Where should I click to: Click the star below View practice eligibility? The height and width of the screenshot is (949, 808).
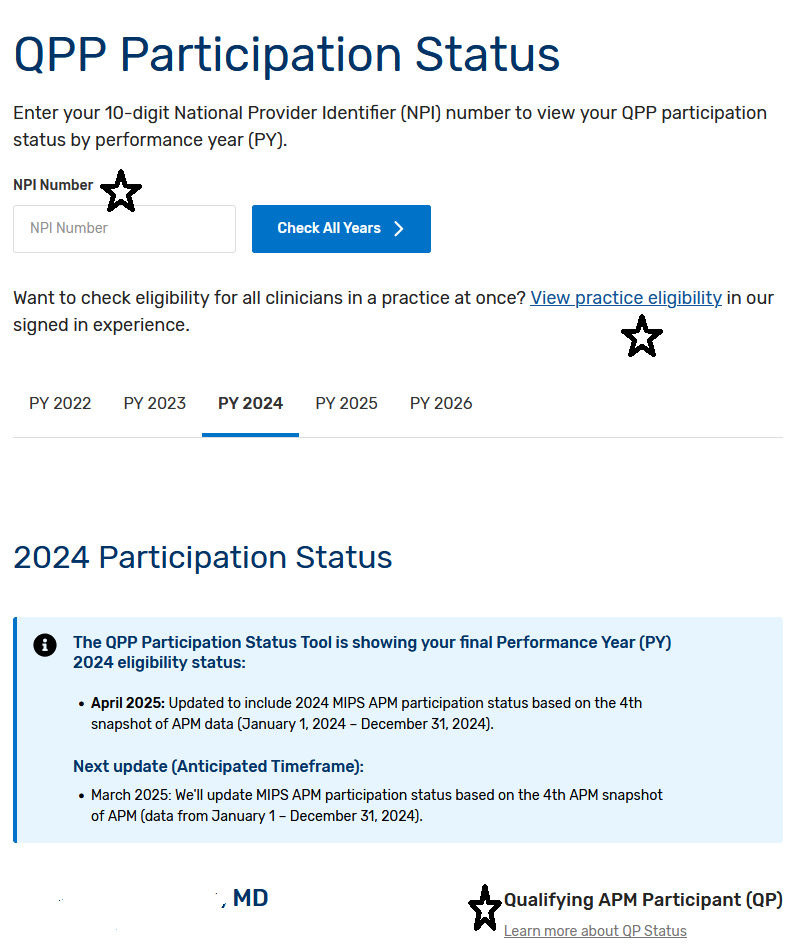coord(642,337)
